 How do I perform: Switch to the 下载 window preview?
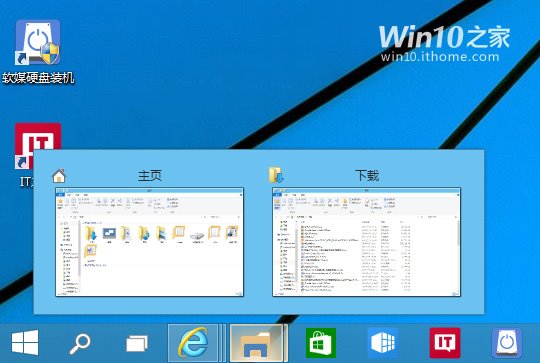click(366, 242)
